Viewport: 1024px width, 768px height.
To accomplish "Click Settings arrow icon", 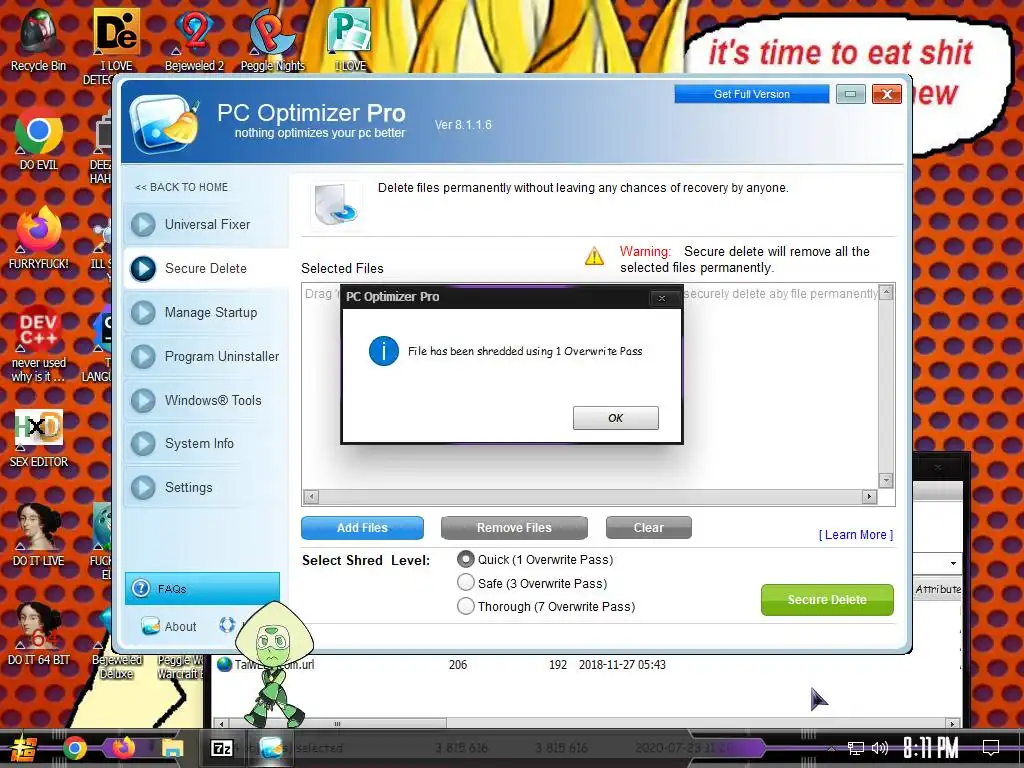I will pos(143,488).
